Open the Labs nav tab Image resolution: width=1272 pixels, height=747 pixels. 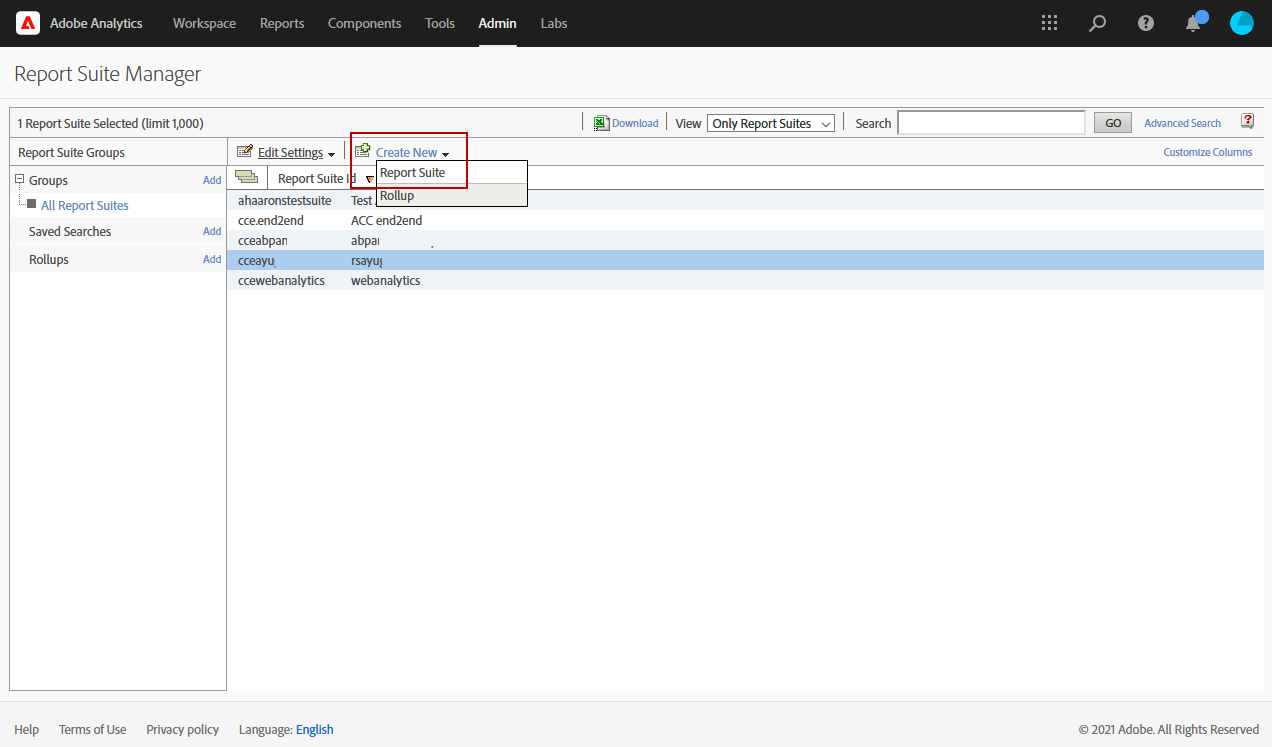coord(554,23)
